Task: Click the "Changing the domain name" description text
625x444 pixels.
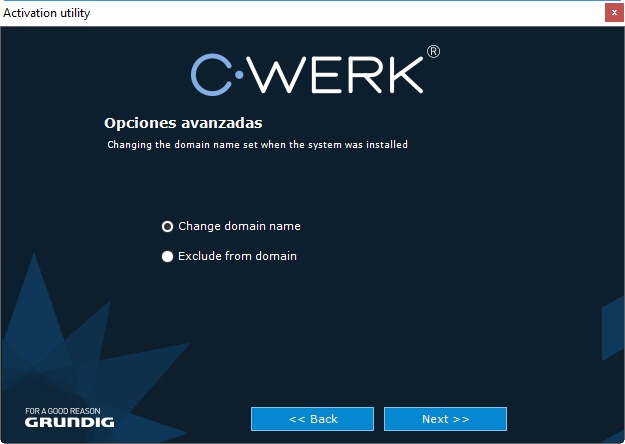Action: pyautogui.click(x=257, y=145)
